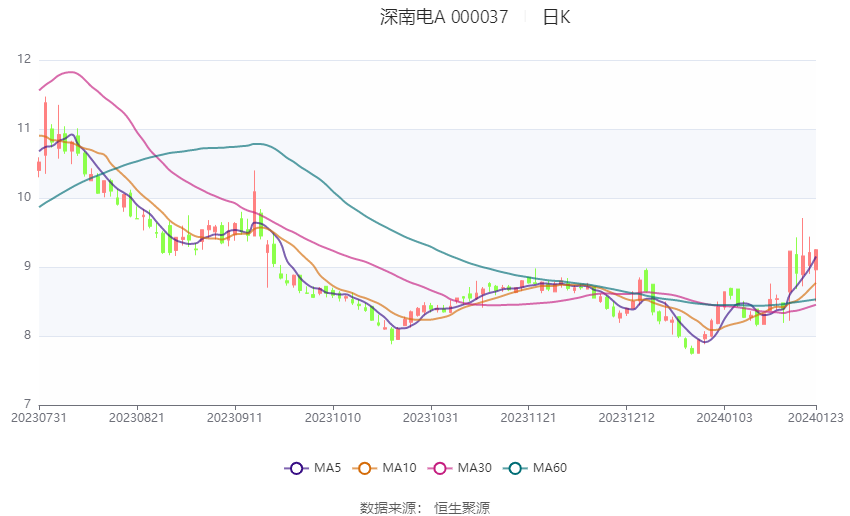Click the 20240123 x-axis date label
The height and width of the screenshot is (516, 850).
815,418
